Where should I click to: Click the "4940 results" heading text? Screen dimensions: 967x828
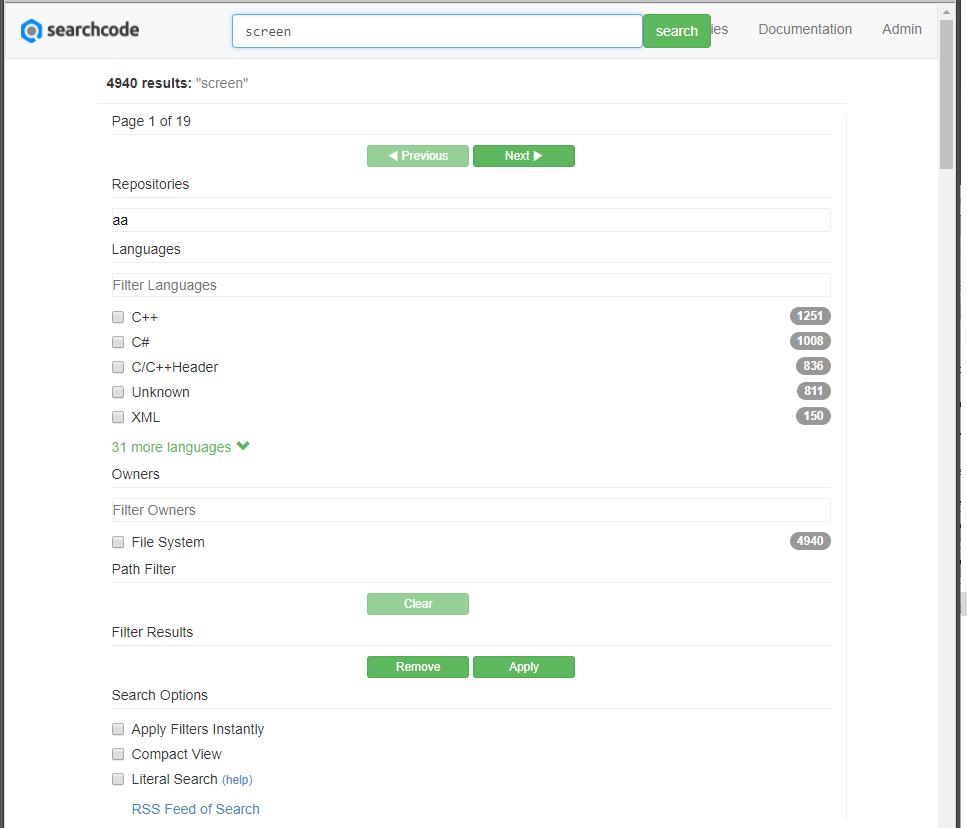pos(149,83)
